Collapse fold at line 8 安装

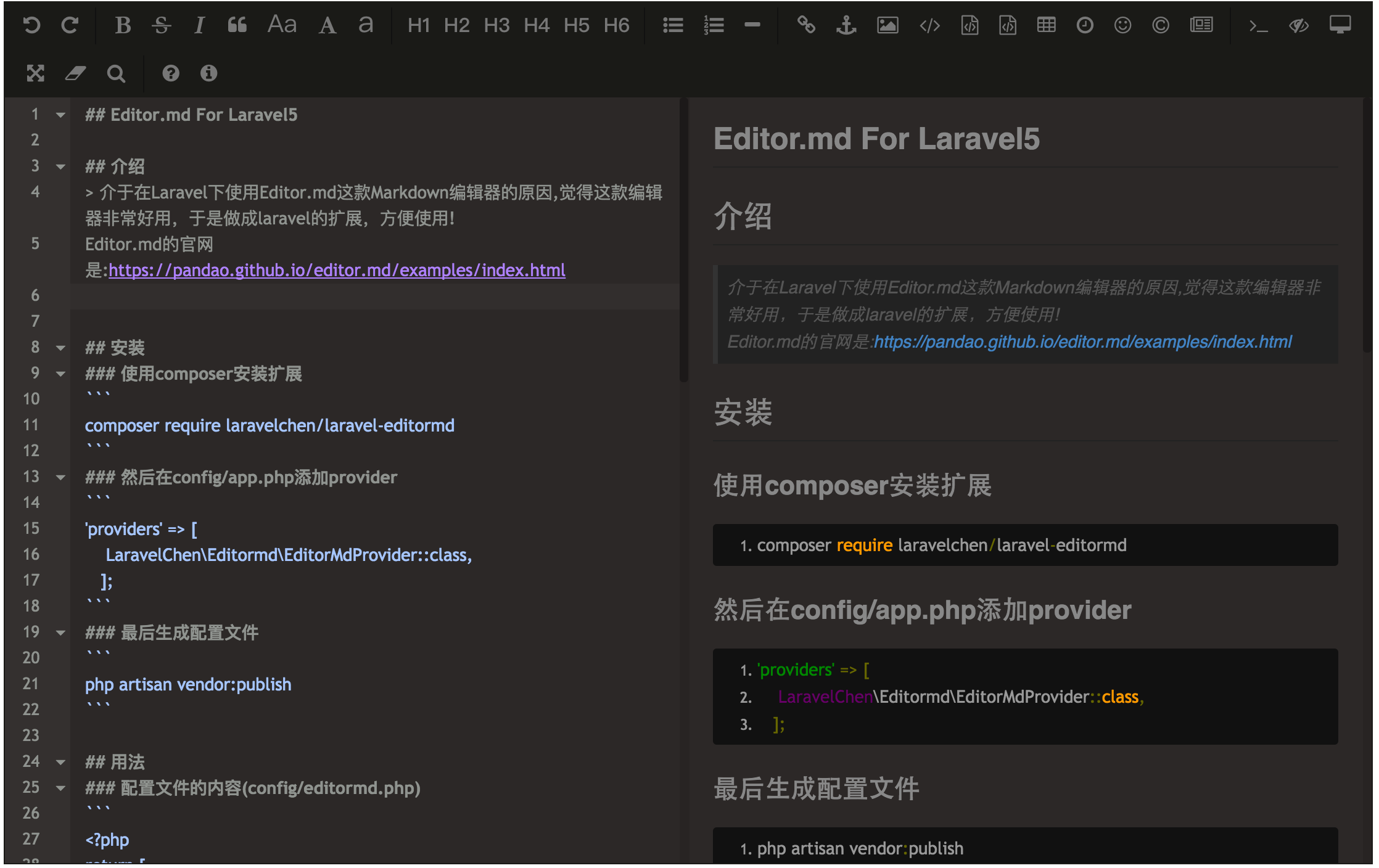pyautogui.click(x=60, y=348)
